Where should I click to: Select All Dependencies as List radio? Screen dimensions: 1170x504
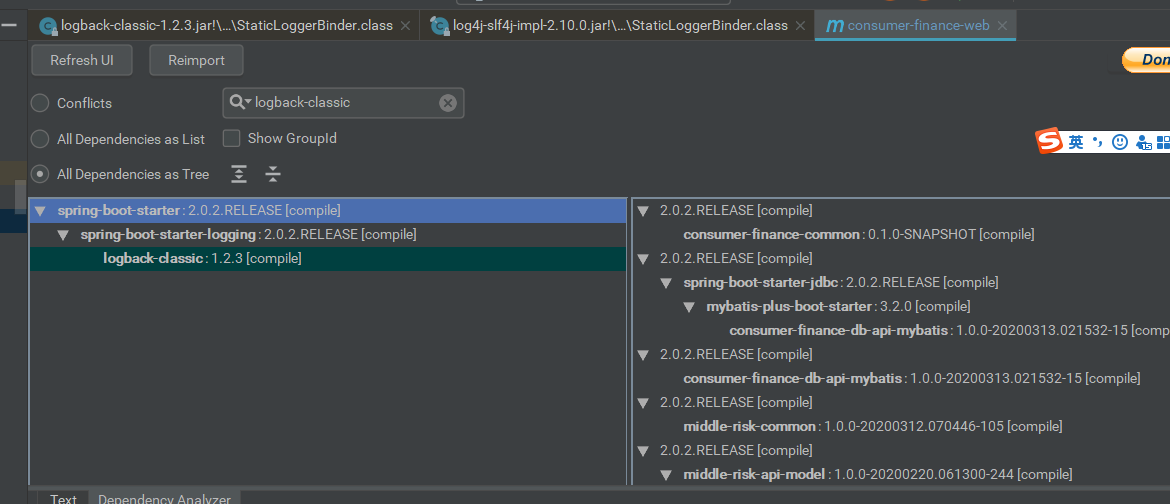pos(40,139)
